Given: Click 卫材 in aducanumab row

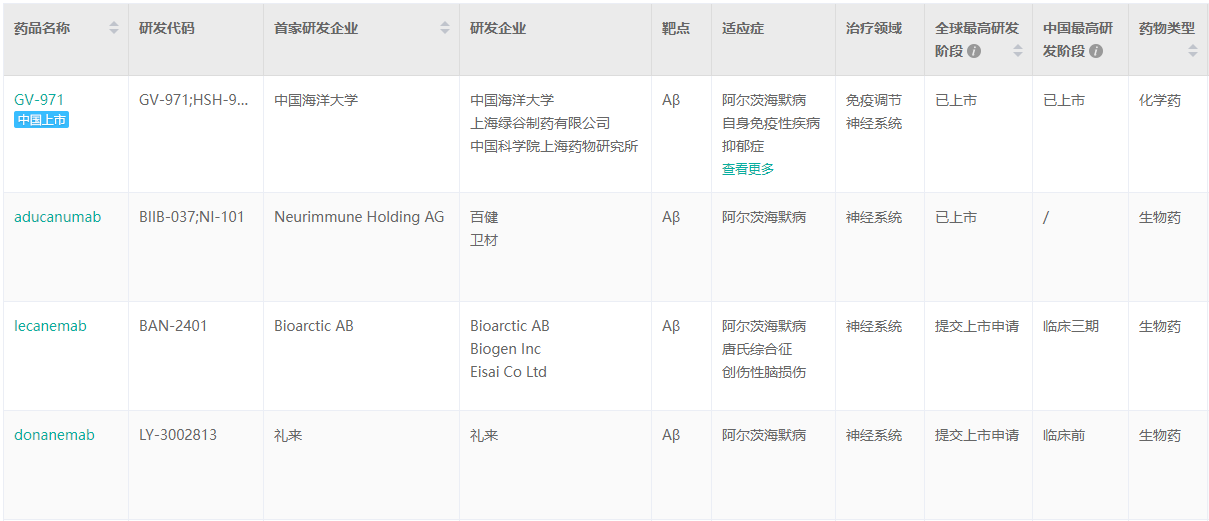Looking at the screenshot, I should (x=484, y=240).
